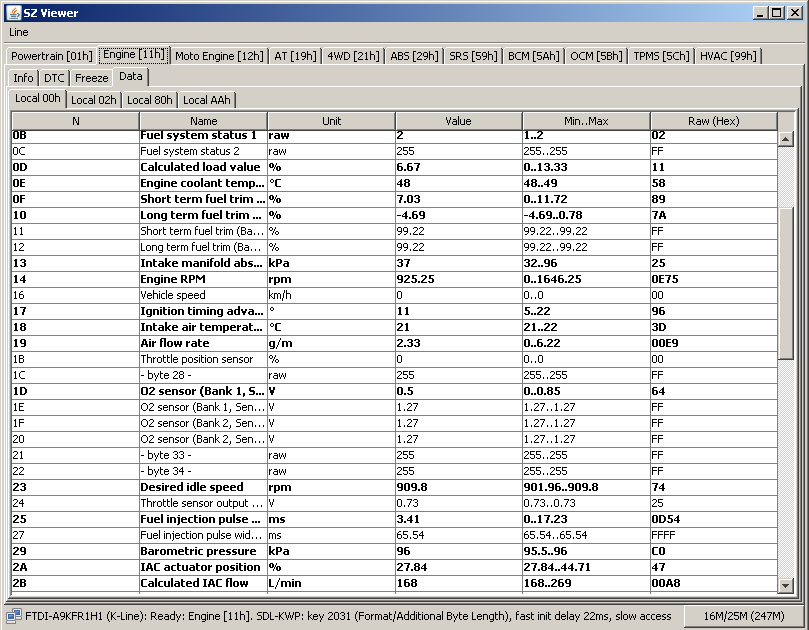Open the HVAC [99h] tab
Screen dimensions: 809x630
728,56
